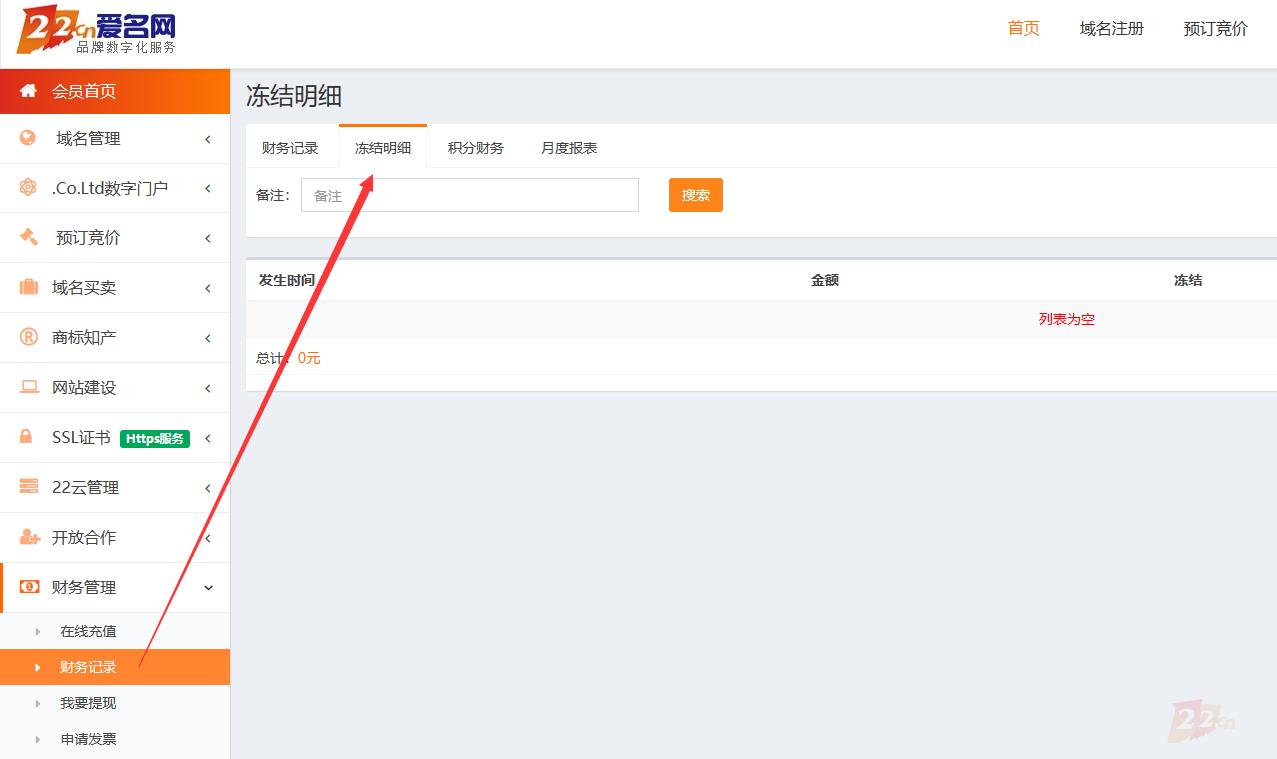The height and width of the screenshot is (759, 1277).
Task: Click the gavel icon for 预订竞价
Action: (28, 237)
